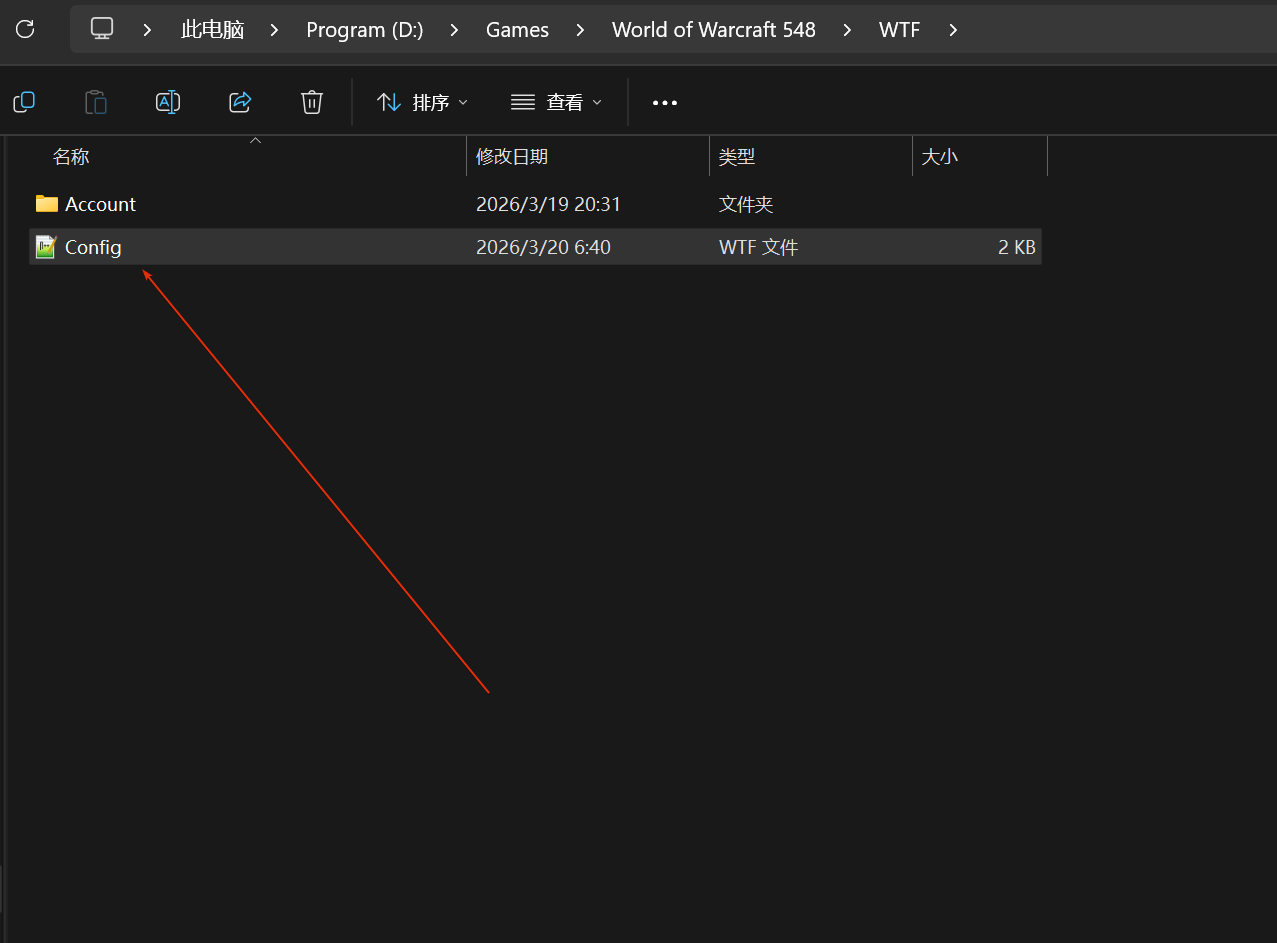Open the See more three-dots menu
The image size is (1277, 943).
(665, 102)
